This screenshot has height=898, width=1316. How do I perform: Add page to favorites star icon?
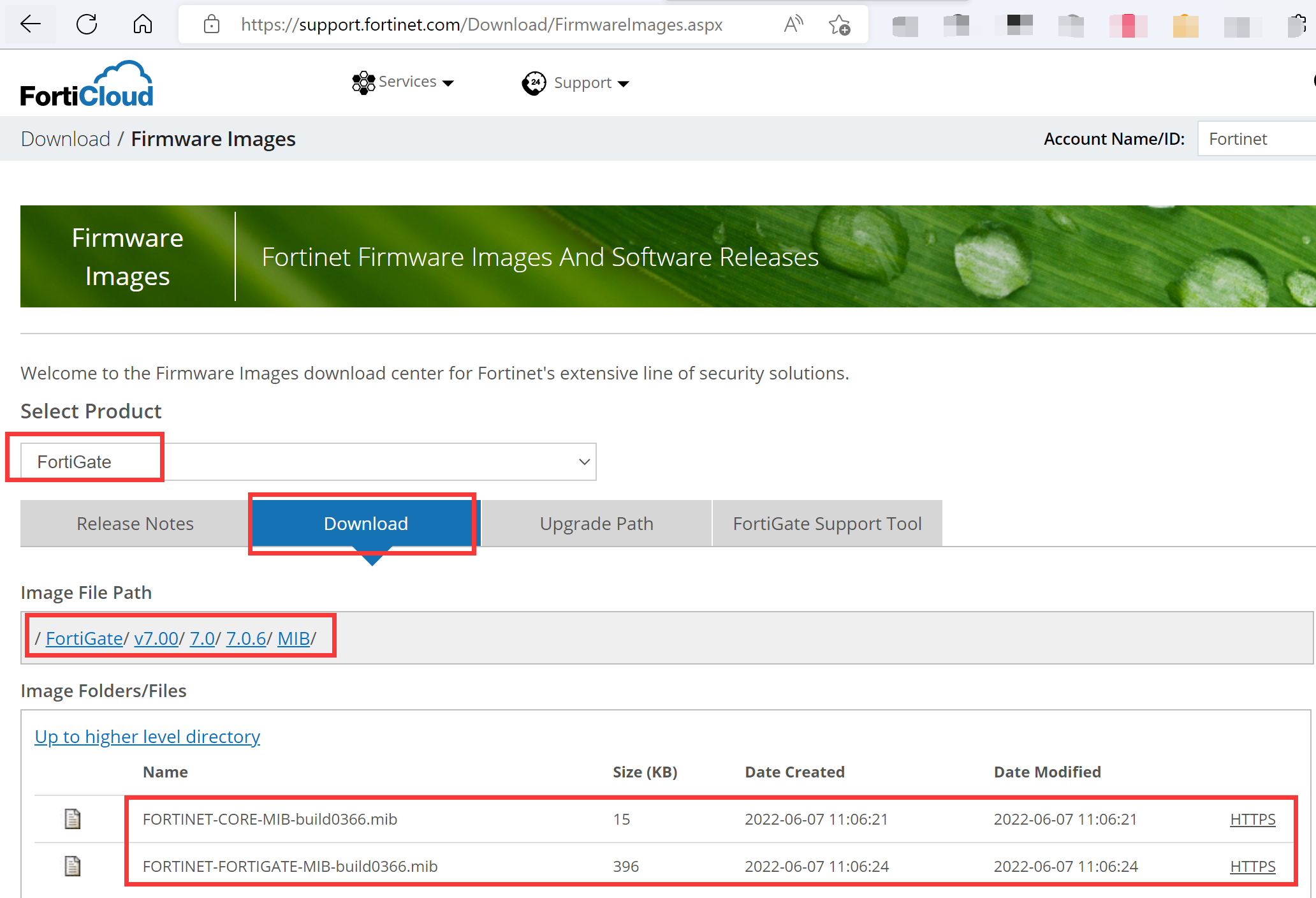pyautogui.click(x=839, y=25)
